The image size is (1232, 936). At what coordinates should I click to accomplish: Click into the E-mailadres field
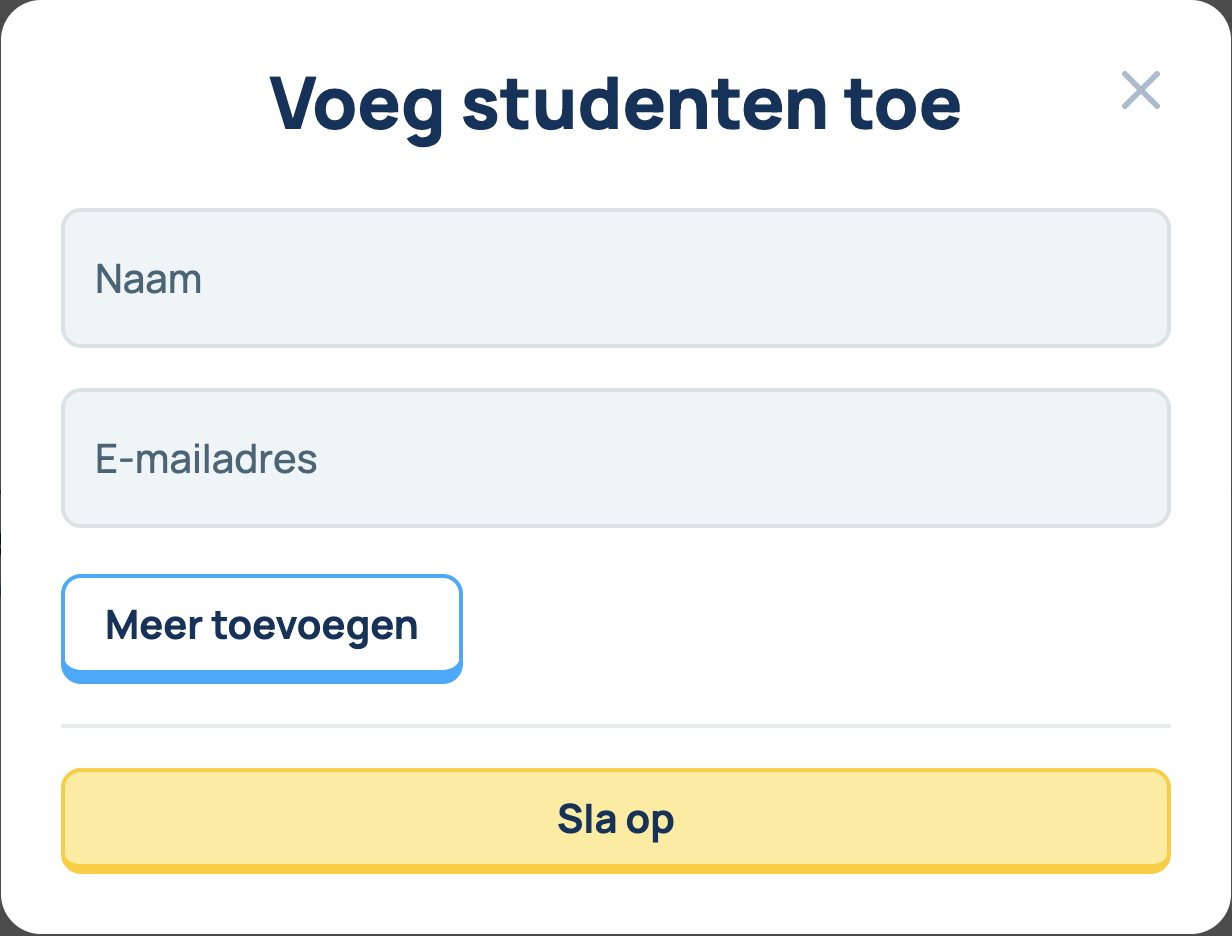[x=615, y=458]
